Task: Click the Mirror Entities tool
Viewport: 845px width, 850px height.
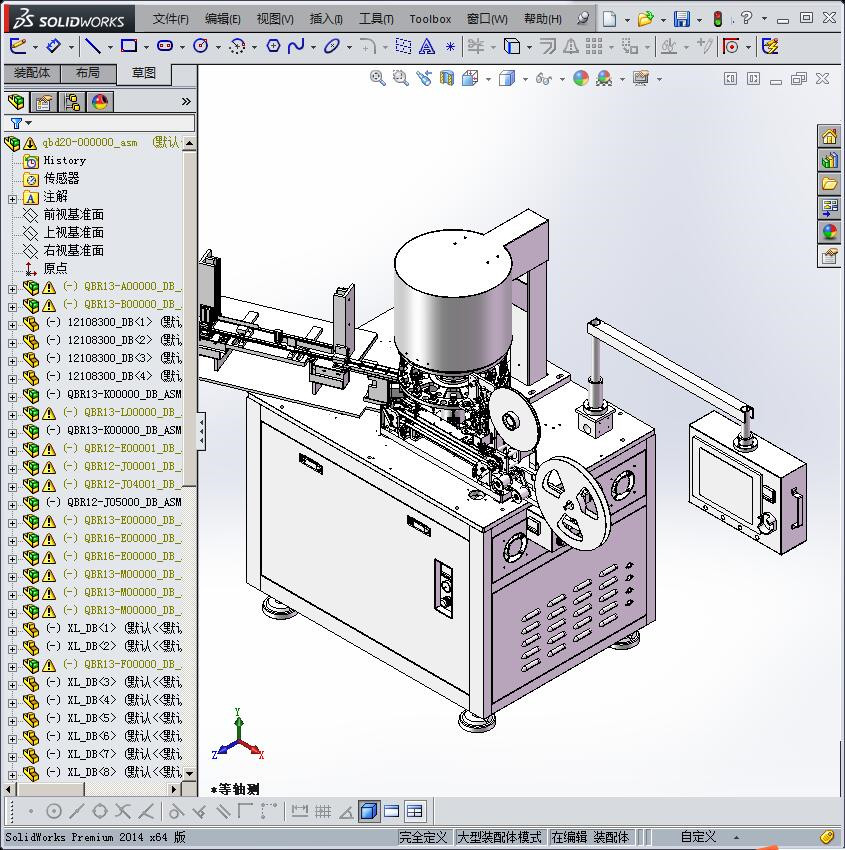Action: 571,47
